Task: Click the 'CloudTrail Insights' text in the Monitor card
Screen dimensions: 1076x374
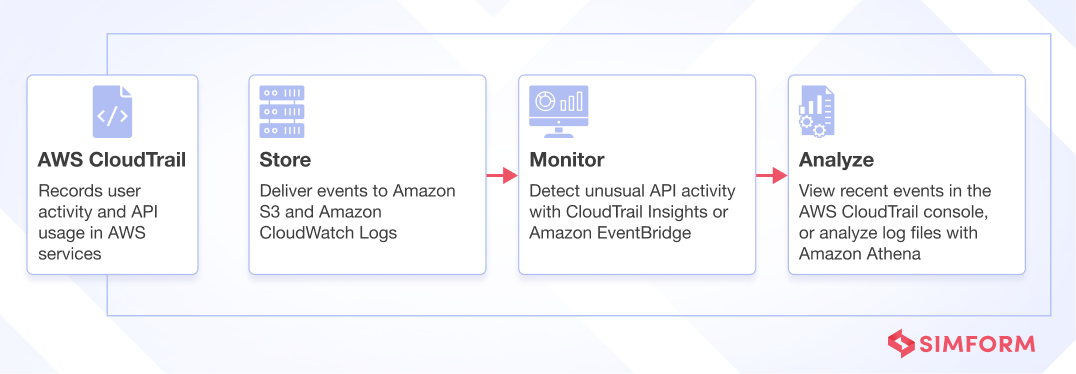Action: (x=638, y=212)
